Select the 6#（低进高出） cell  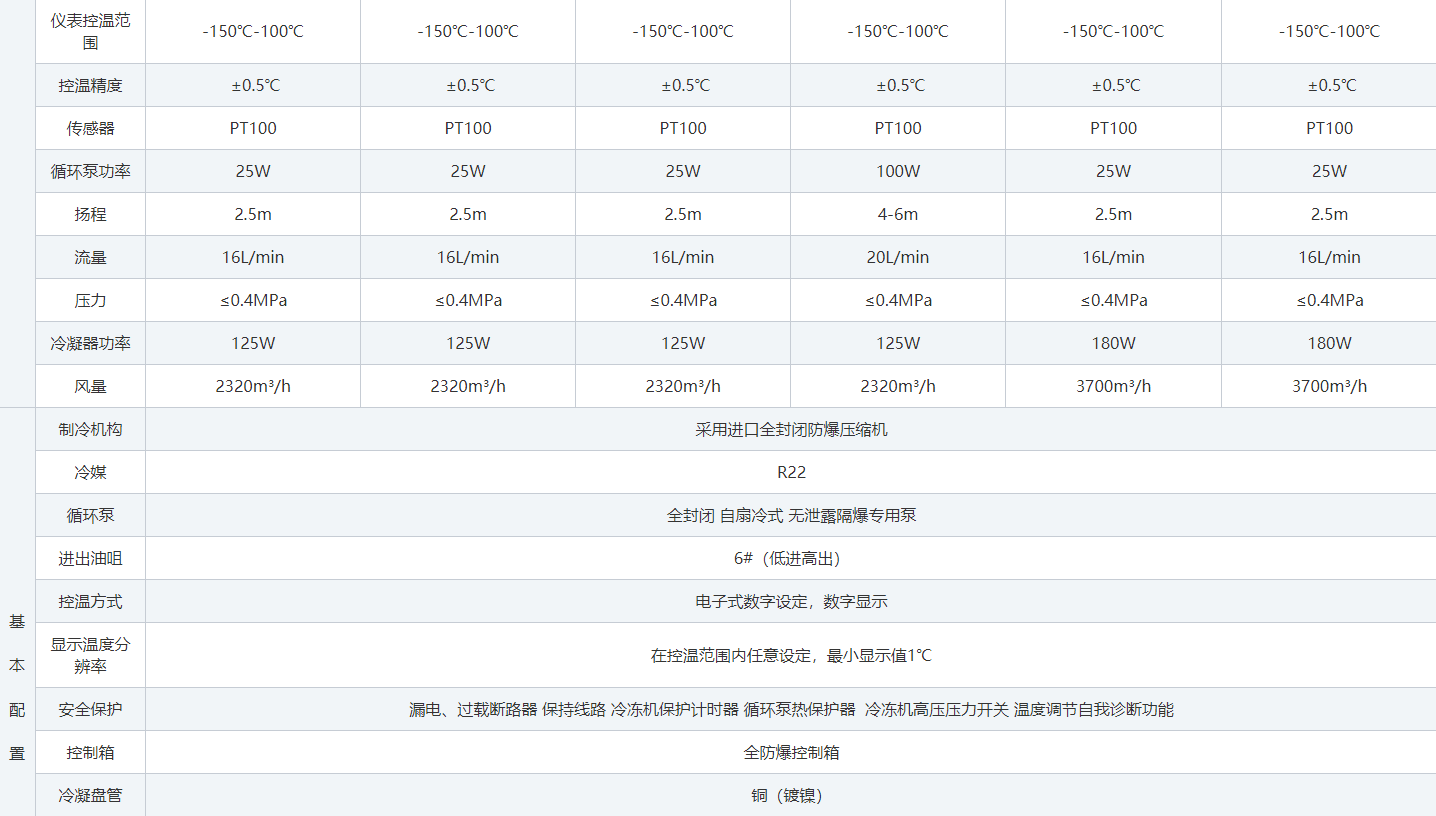pos(790,558)
